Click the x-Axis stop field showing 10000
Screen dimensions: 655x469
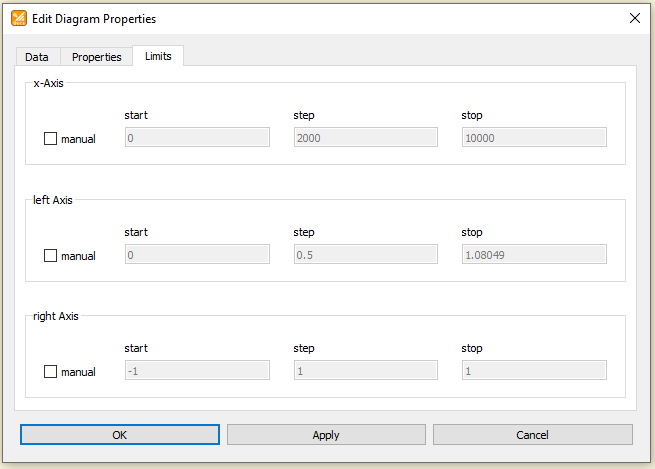click(x=534, y=137)
